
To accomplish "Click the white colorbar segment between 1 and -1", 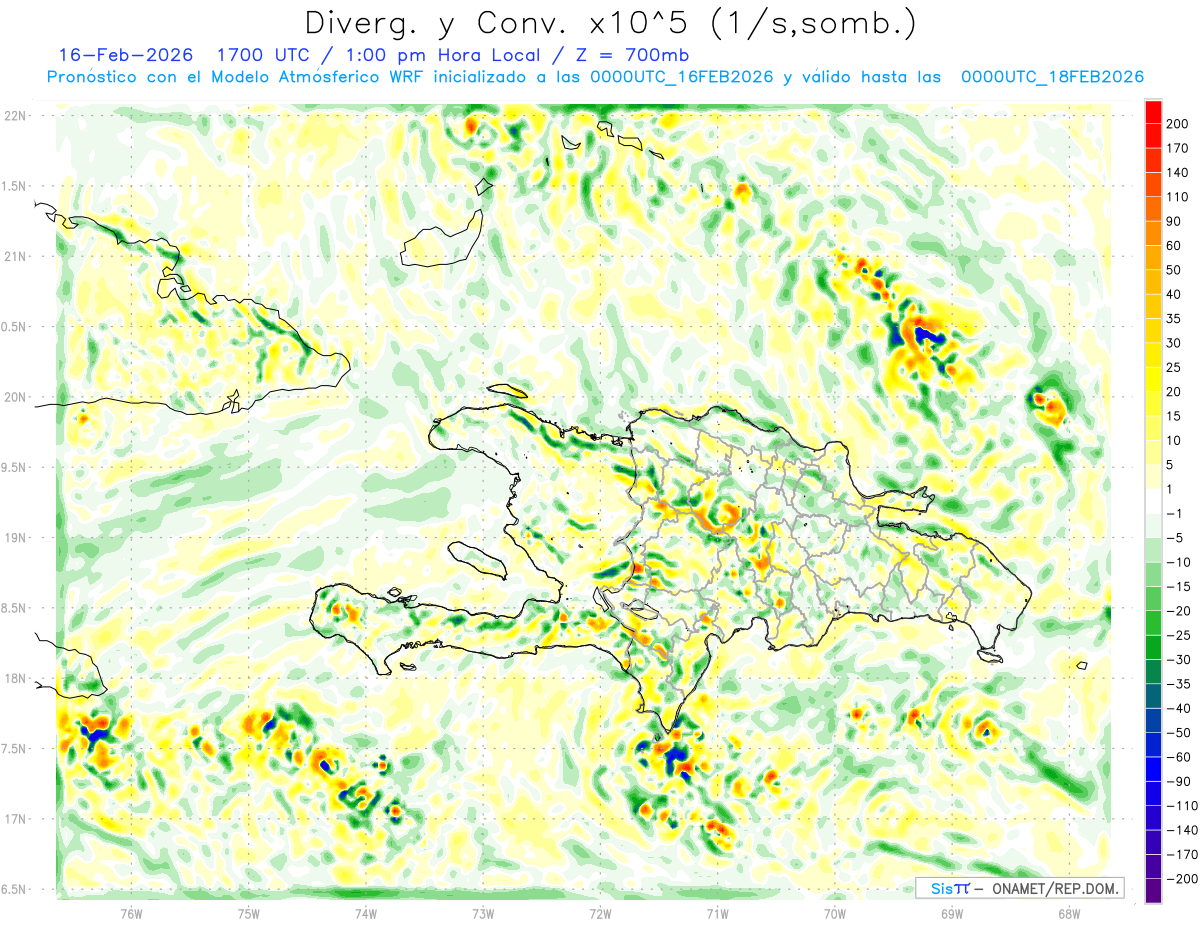I will [1153, 501].
